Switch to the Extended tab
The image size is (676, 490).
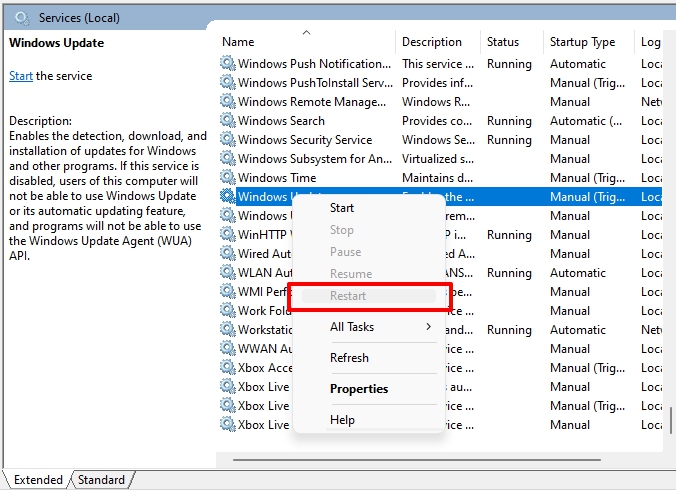pyautogui.click(x=38, y=480)
